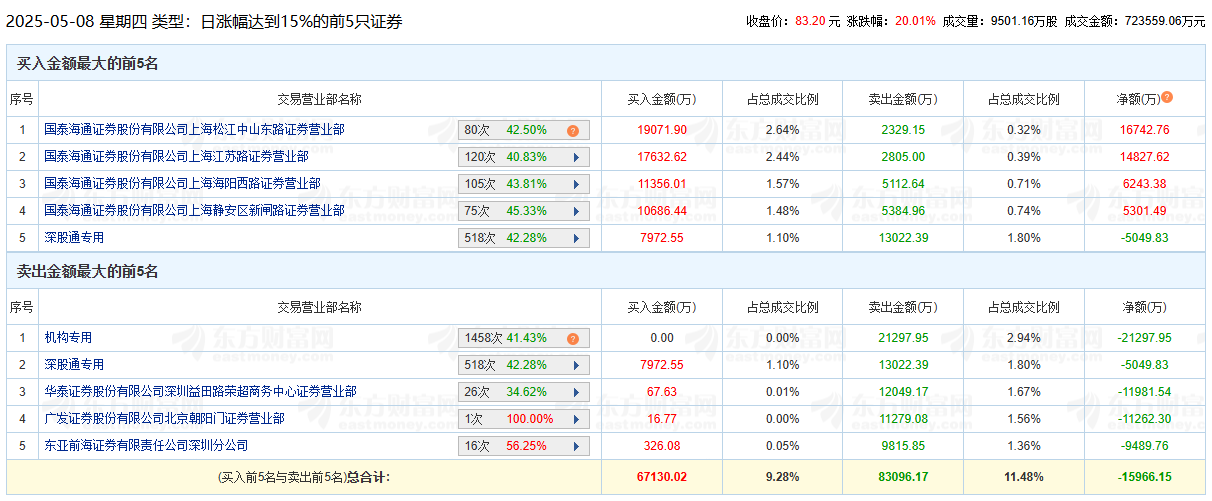Open 广发证券 北京朝阳门证券营业部 link

164,419
